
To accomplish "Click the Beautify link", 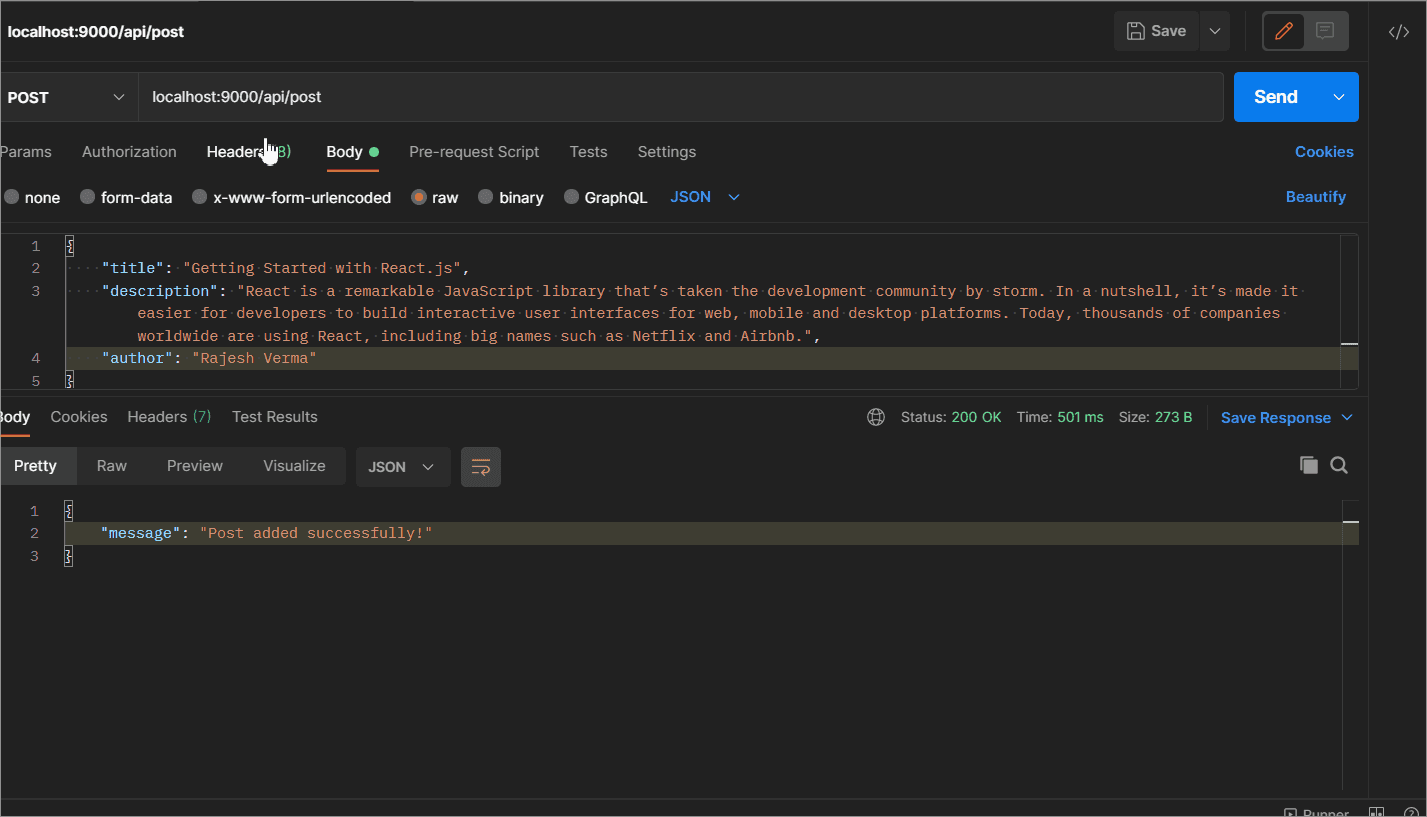I will 1315,197.
